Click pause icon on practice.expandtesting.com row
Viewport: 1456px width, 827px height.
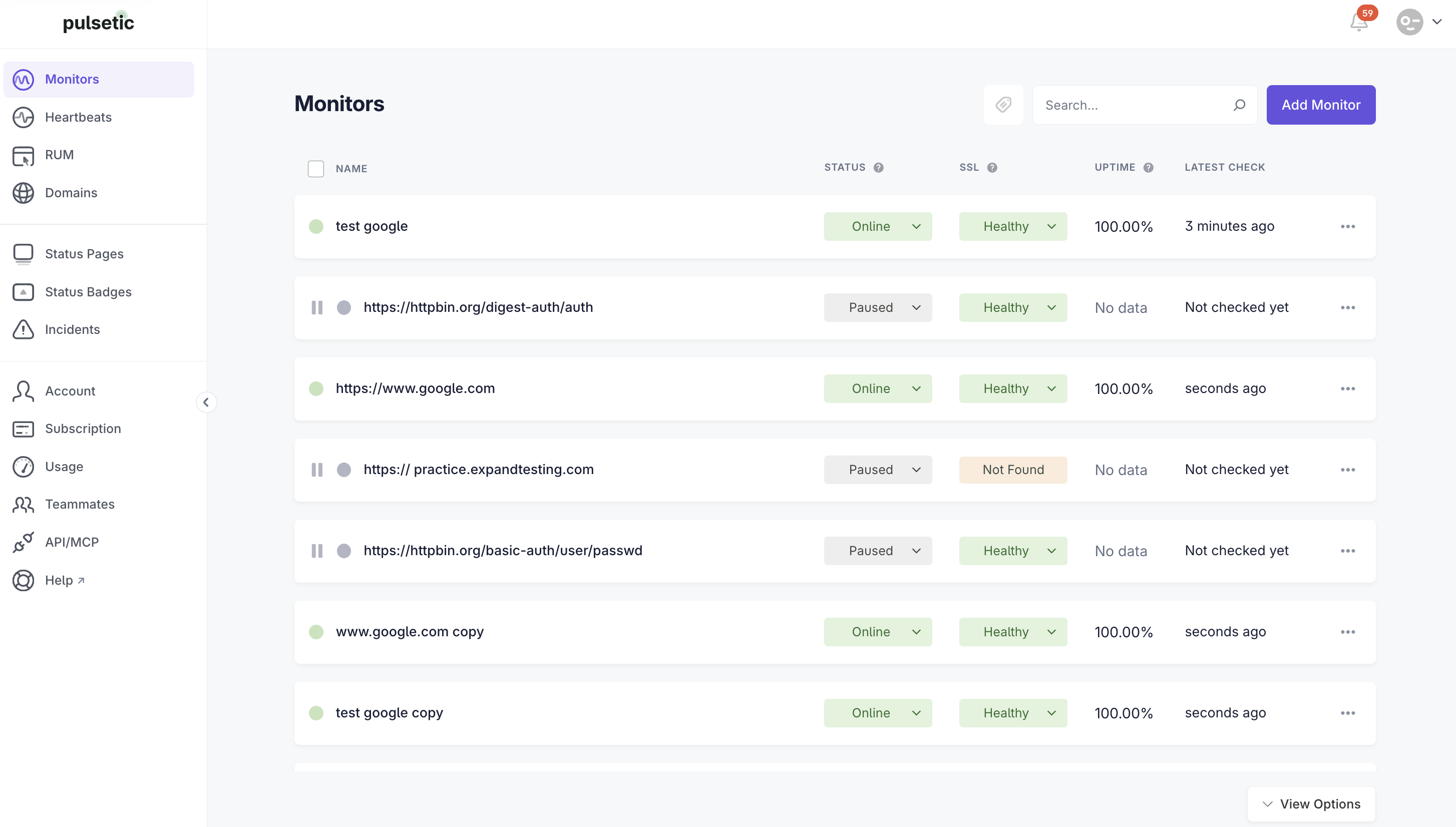tap(317, 470)
